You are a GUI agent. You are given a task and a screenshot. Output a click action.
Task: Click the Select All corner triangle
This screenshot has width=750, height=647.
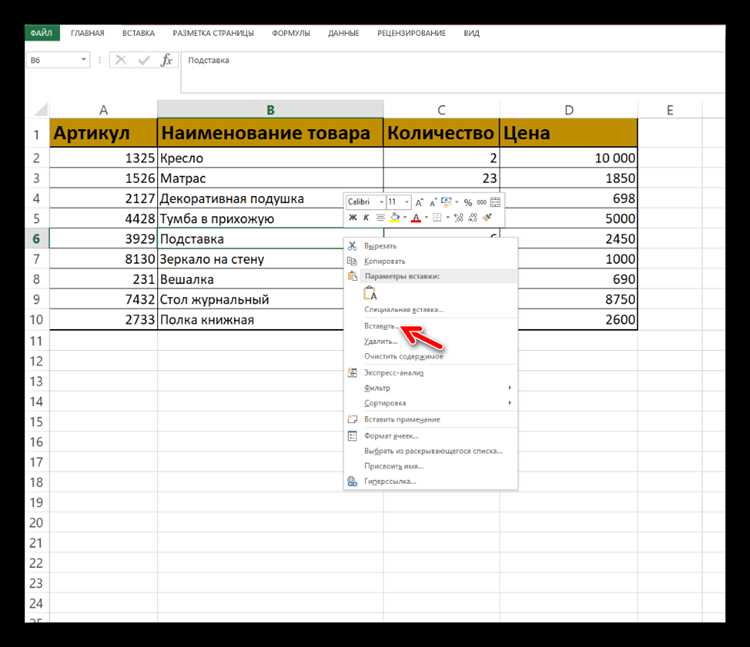click(x=41, y=110)
